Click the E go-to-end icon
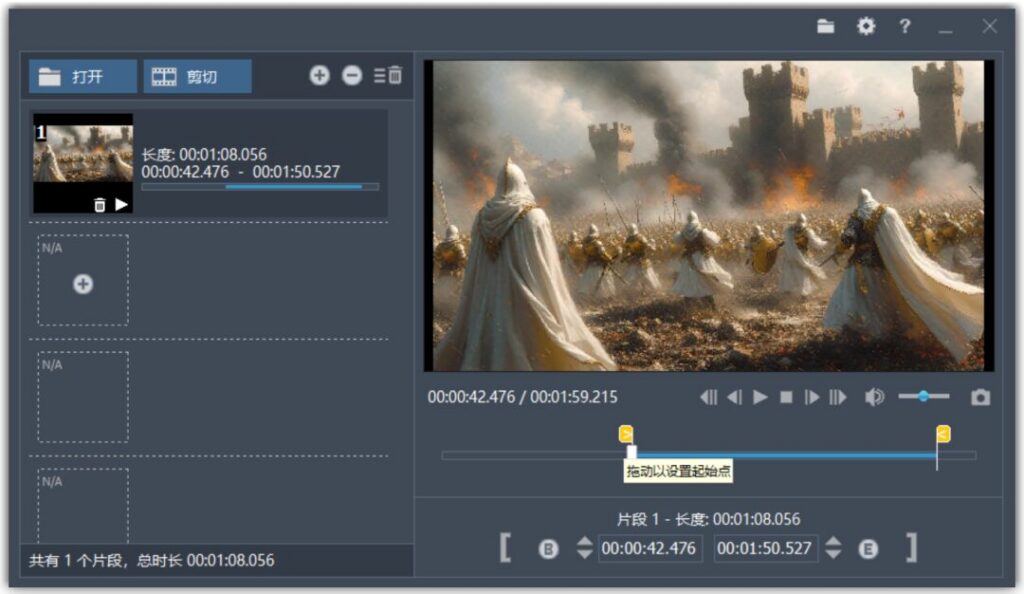The height and width of the screenshot is (594, 1024). point(868,549)
